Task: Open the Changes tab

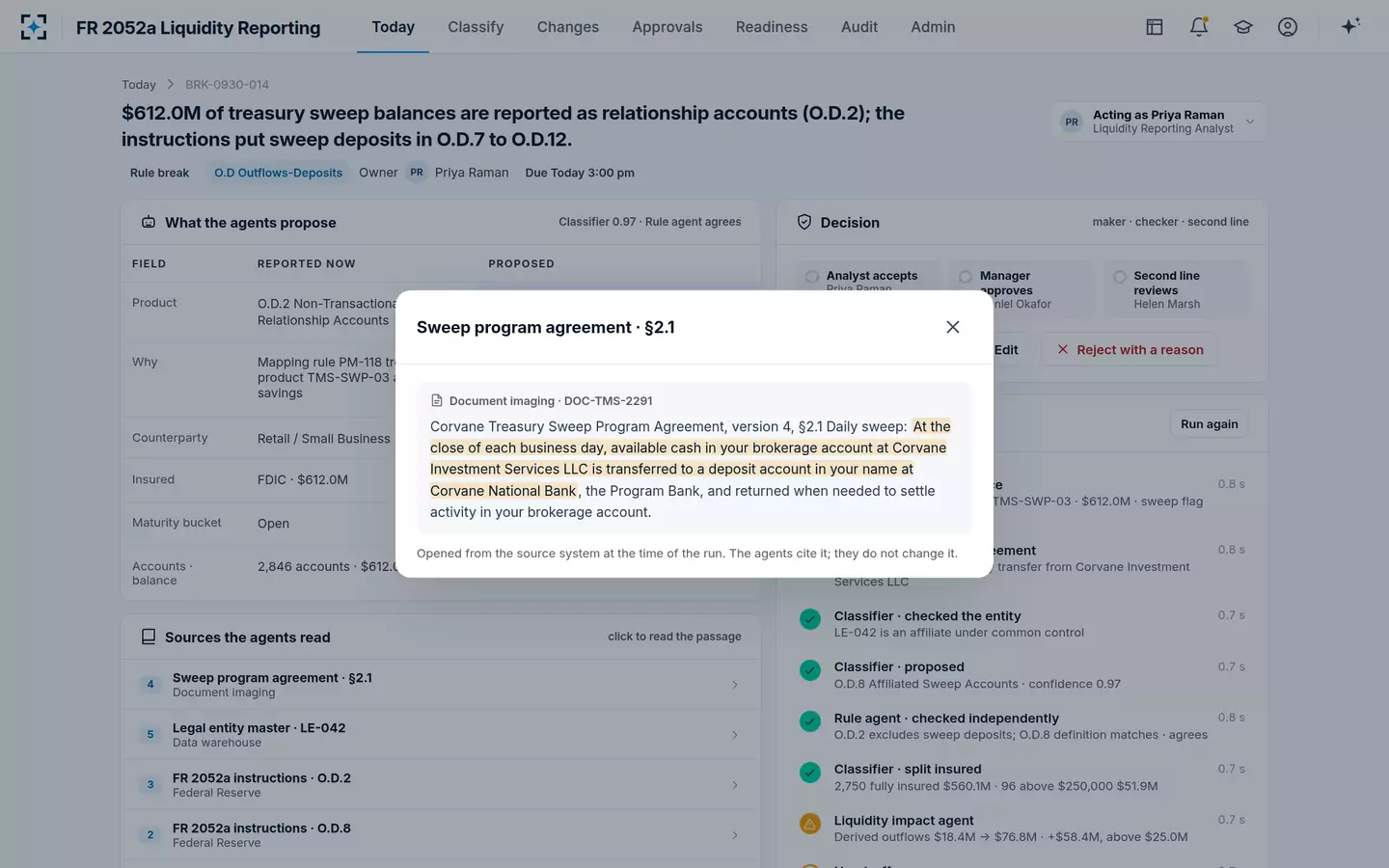Action: (x=568, y=27)
